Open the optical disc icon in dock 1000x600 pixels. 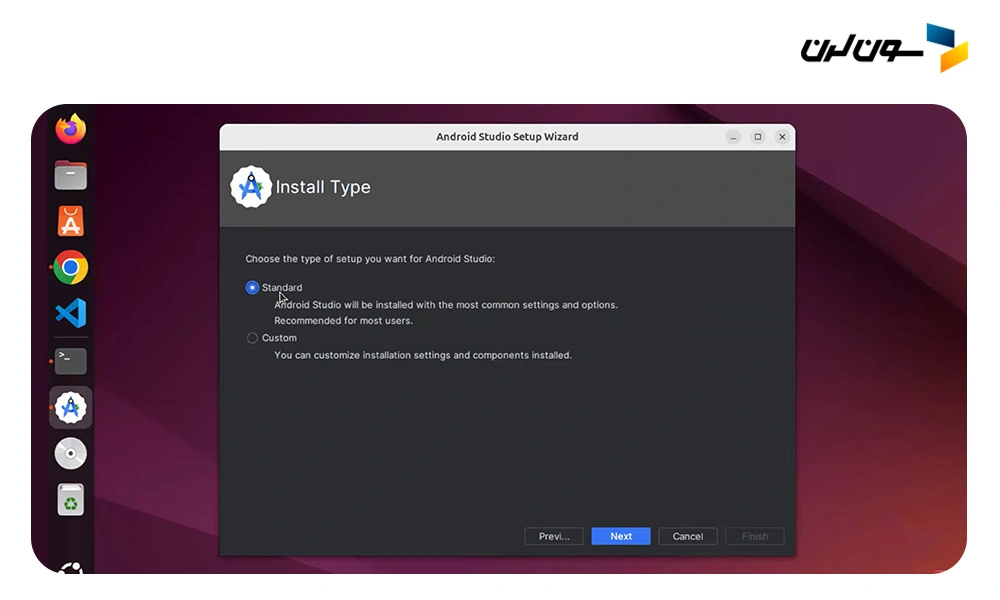pos(71,453)
